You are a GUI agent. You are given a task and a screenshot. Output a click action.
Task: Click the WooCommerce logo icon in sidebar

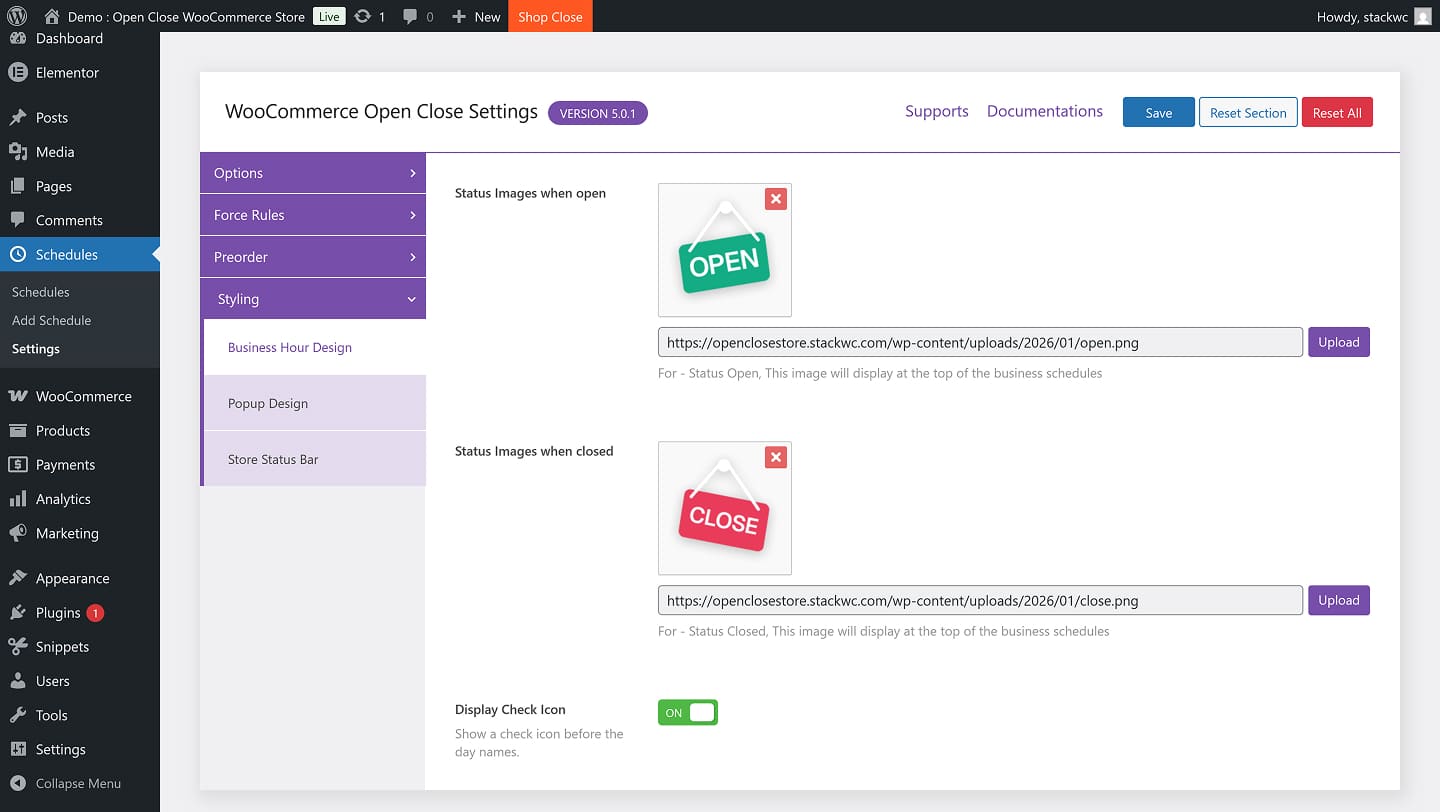(17, 396)
